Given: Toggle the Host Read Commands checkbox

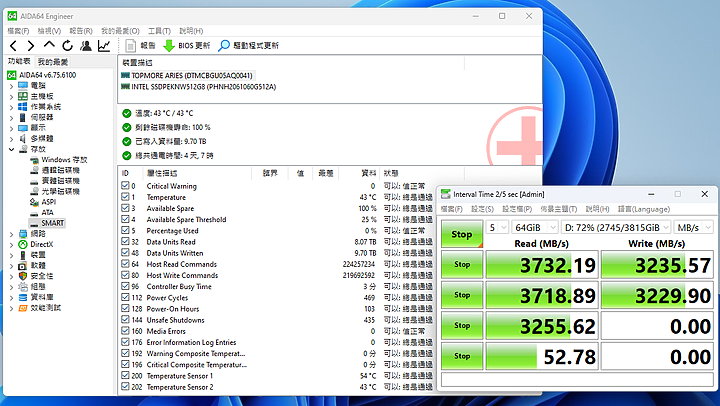Looking at the screenshot, I should (125, 264).
